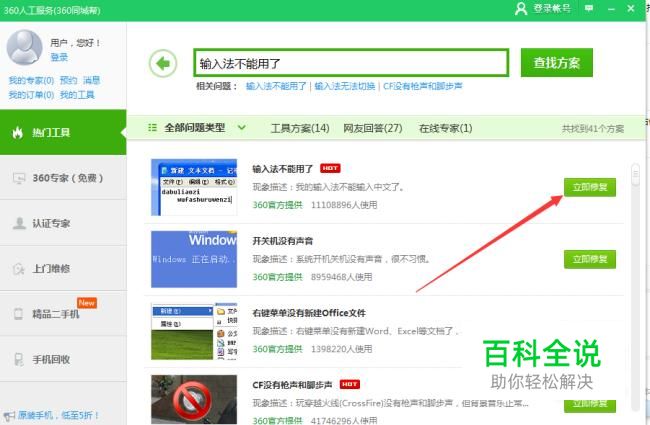Open thumbnail of 右键菜单没有新建Office文件 solution
This screenshot has height=425, width=650.
(194, 331)
